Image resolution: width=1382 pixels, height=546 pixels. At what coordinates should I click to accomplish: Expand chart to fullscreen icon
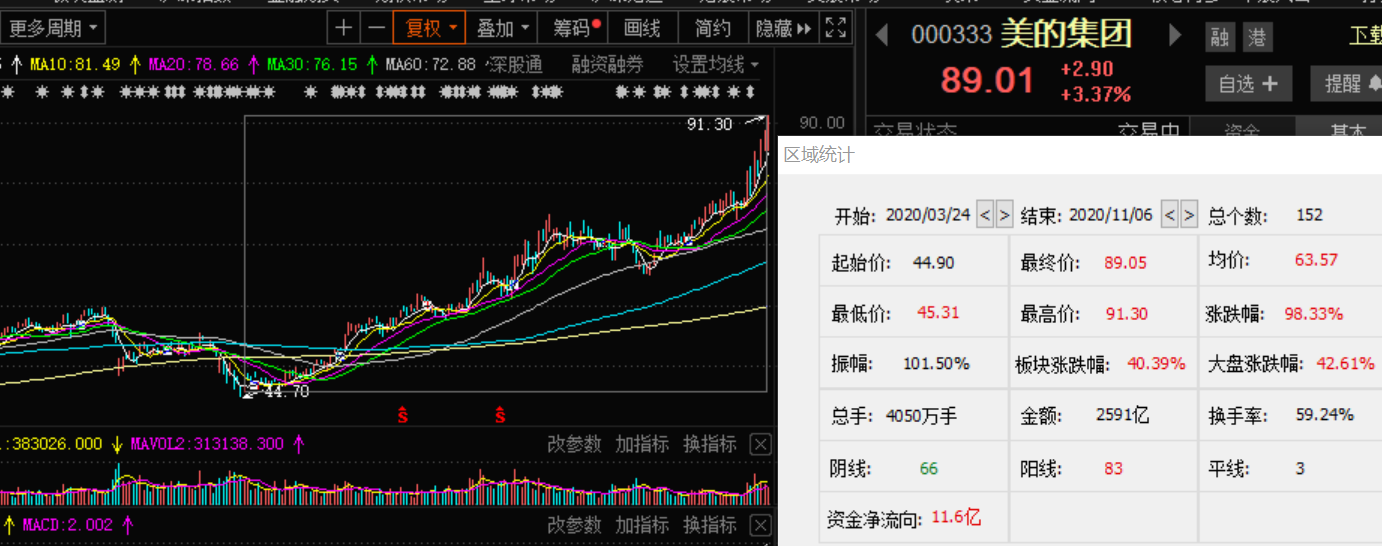tap(836, 28)
